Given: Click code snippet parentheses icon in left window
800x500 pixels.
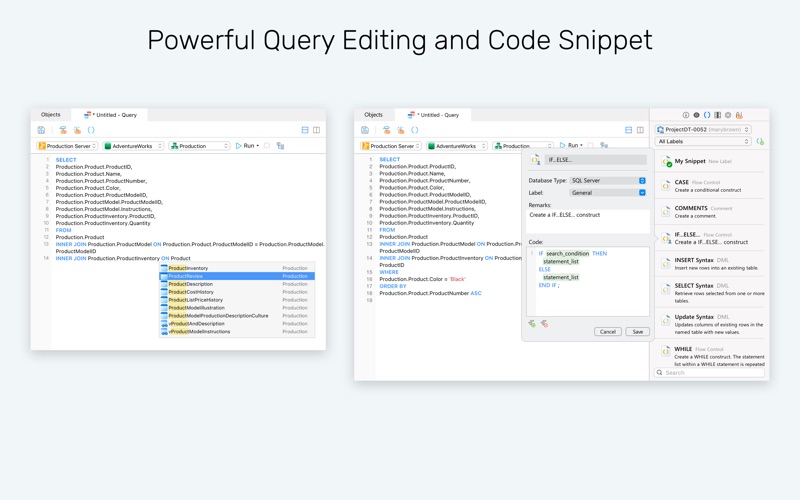Looking at the screenshot, I should pos(91,130).
